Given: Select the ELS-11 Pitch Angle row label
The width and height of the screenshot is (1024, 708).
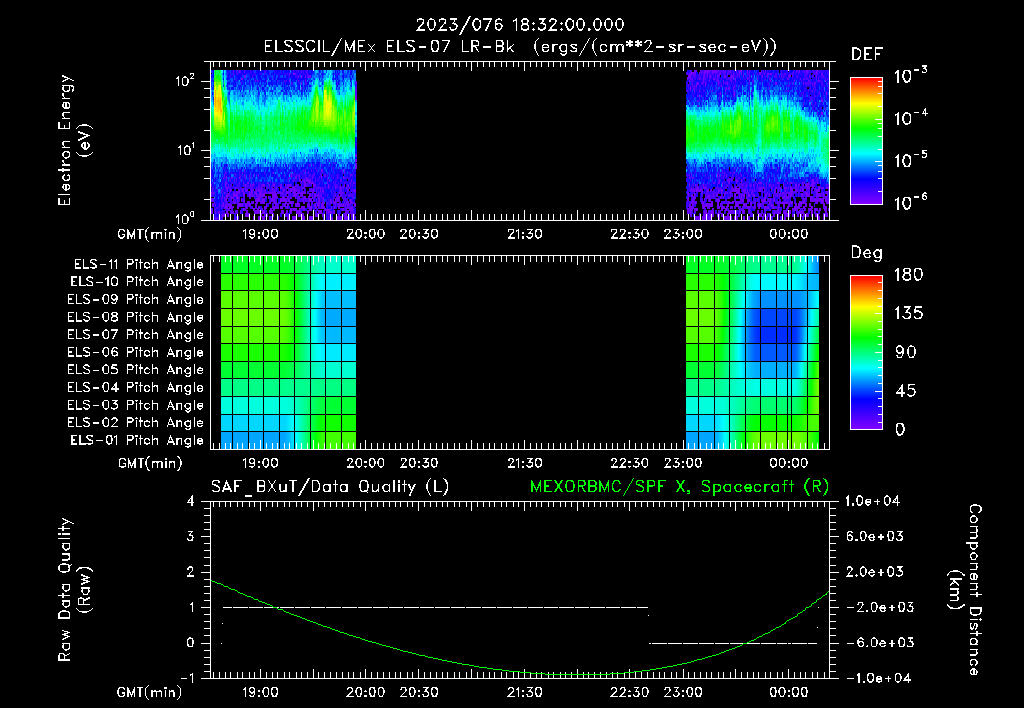Looking at the screenshot, I should 138,265.
